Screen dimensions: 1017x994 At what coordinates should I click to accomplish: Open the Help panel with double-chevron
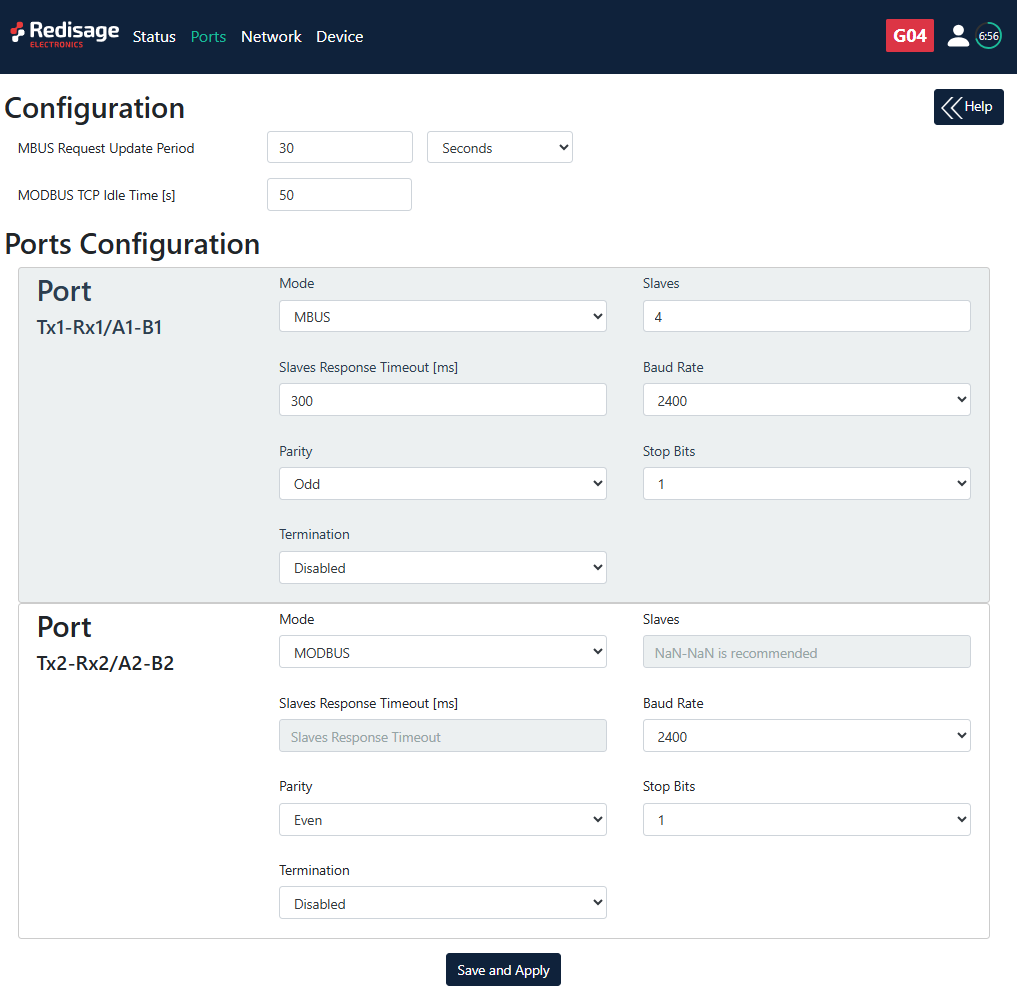pyautogui.click(x=968, y=107)
